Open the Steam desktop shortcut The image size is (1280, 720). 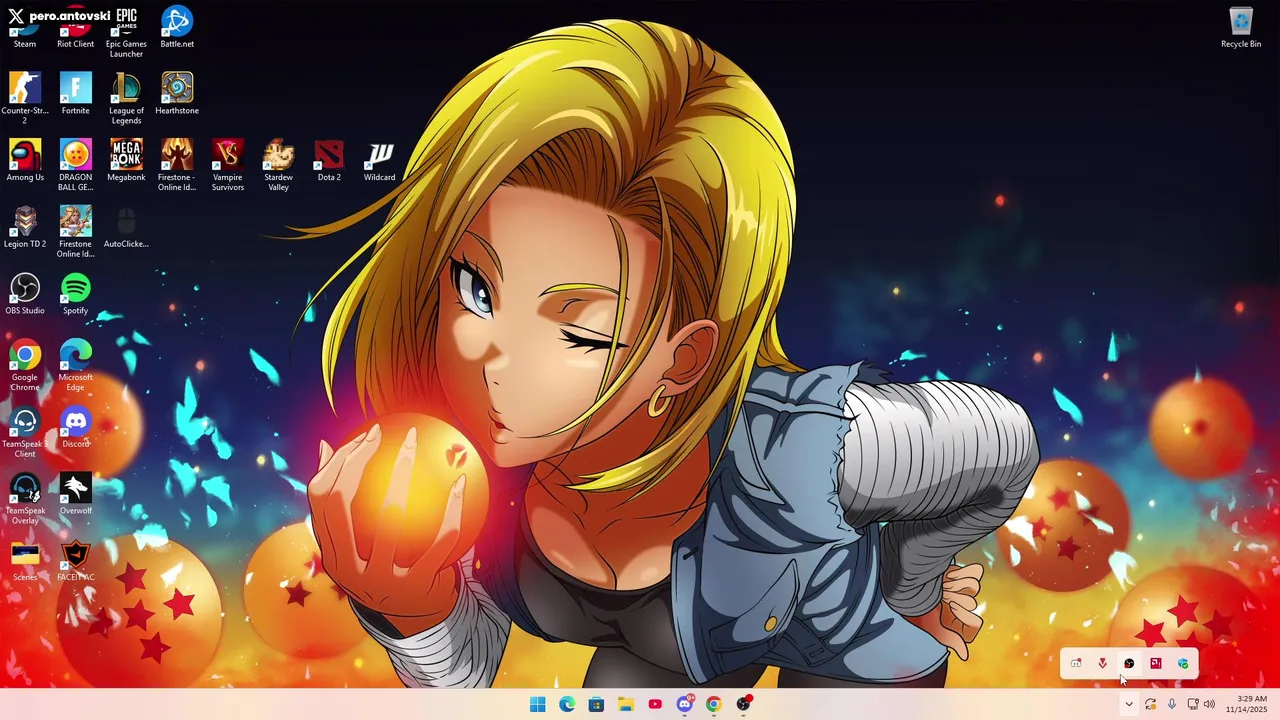[x=25, y=30]
